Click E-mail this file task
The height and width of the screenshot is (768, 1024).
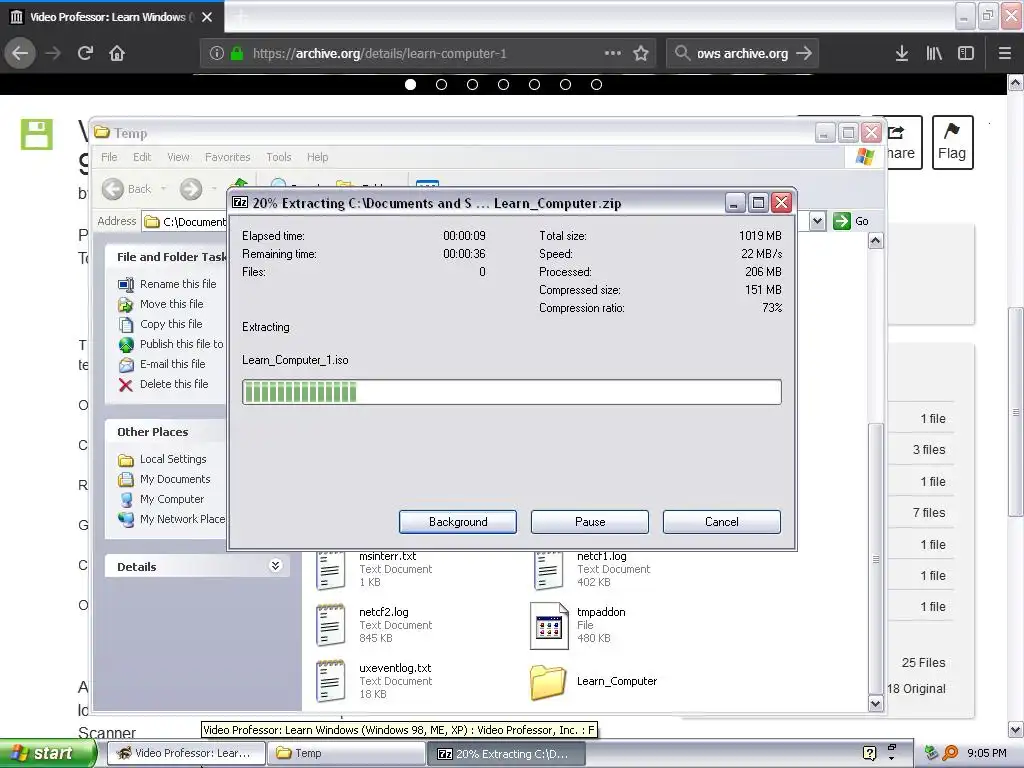[162, 364]
